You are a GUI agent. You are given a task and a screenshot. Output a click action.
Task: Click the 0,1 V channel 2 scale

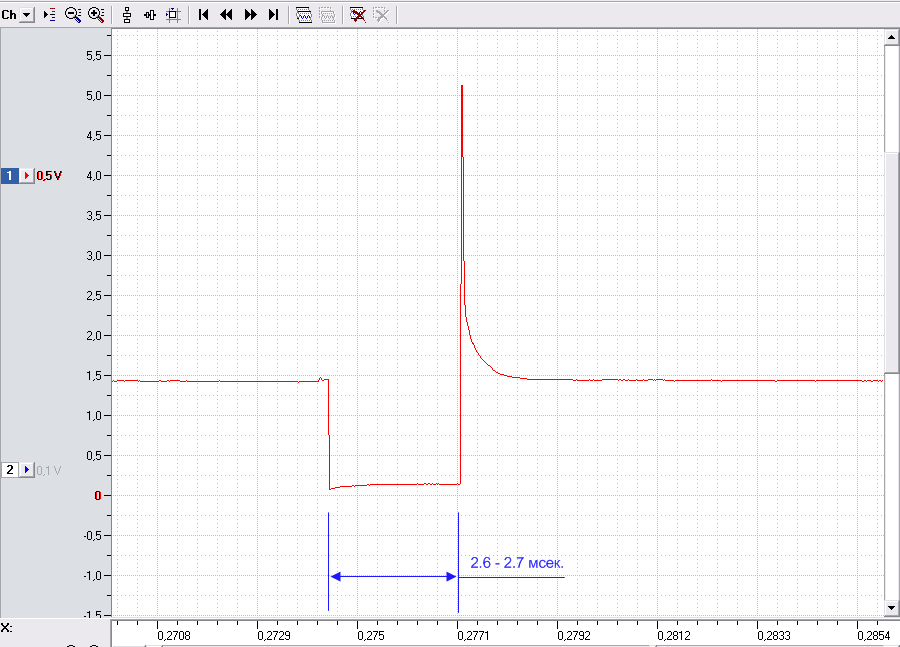pyautogui.click(x=49, y=471)
